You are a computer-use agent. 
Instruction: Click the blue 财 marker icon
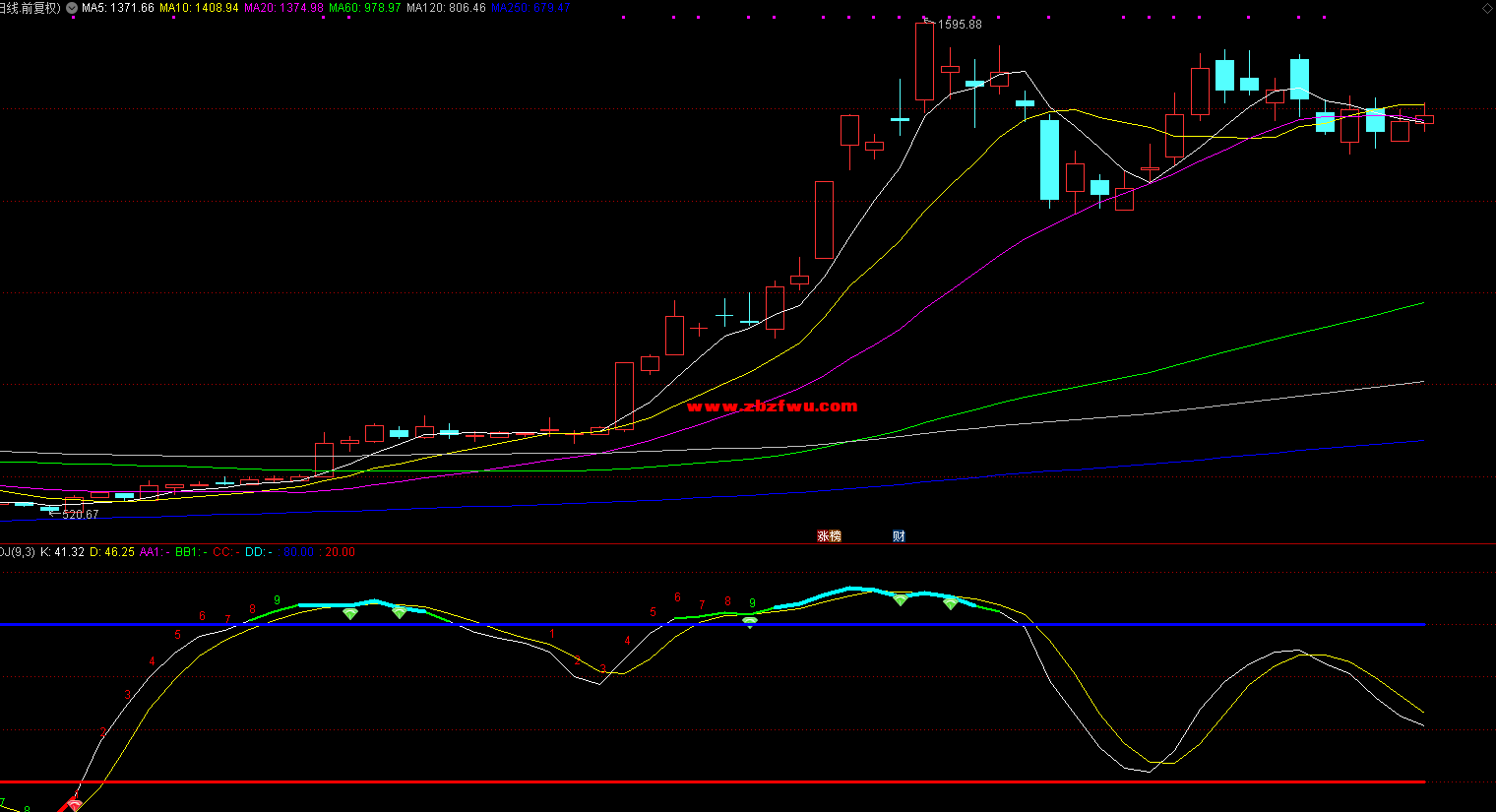(899, 536)
